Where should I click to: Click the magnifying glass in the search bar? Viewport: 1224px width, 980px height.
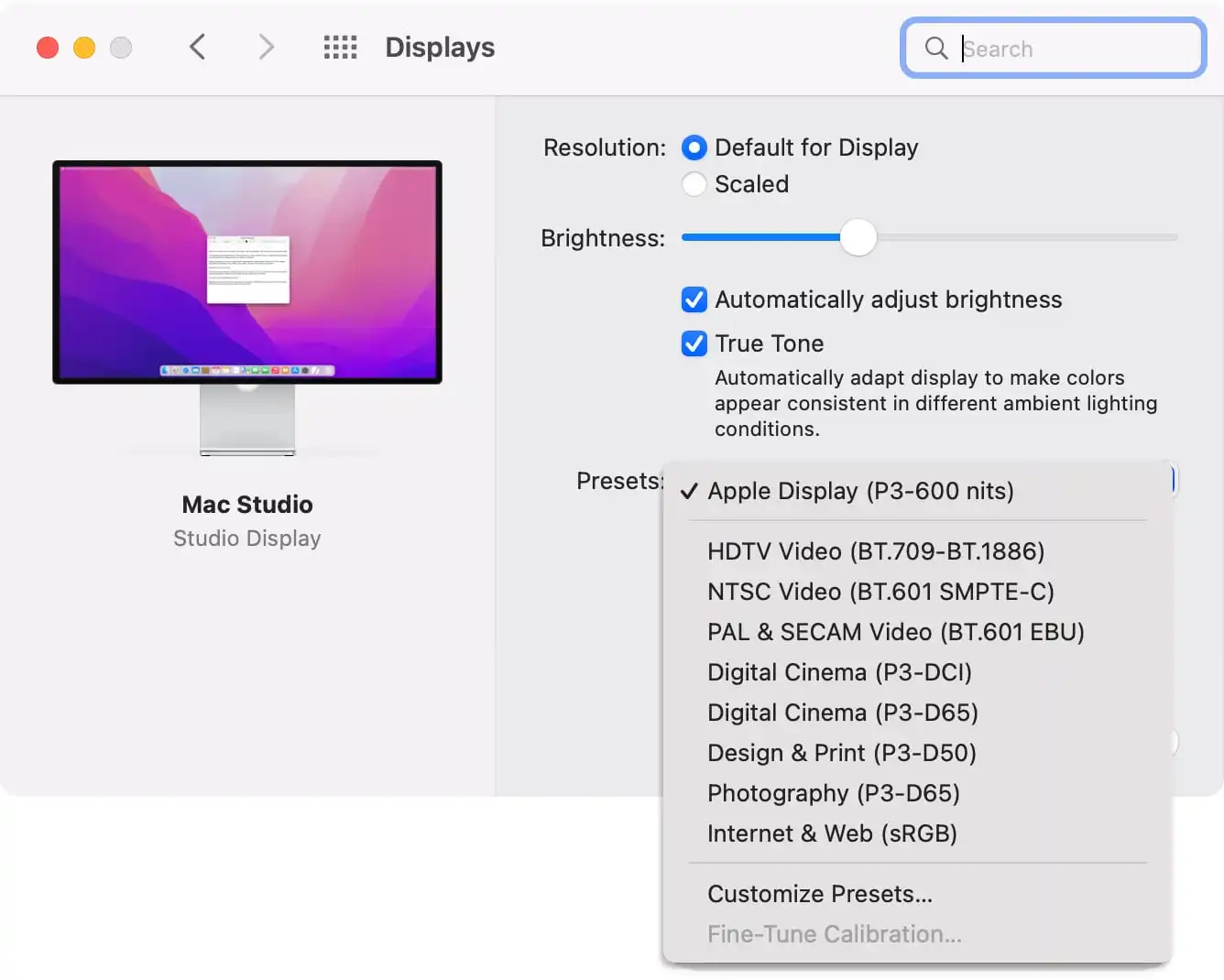coord(935,49)
